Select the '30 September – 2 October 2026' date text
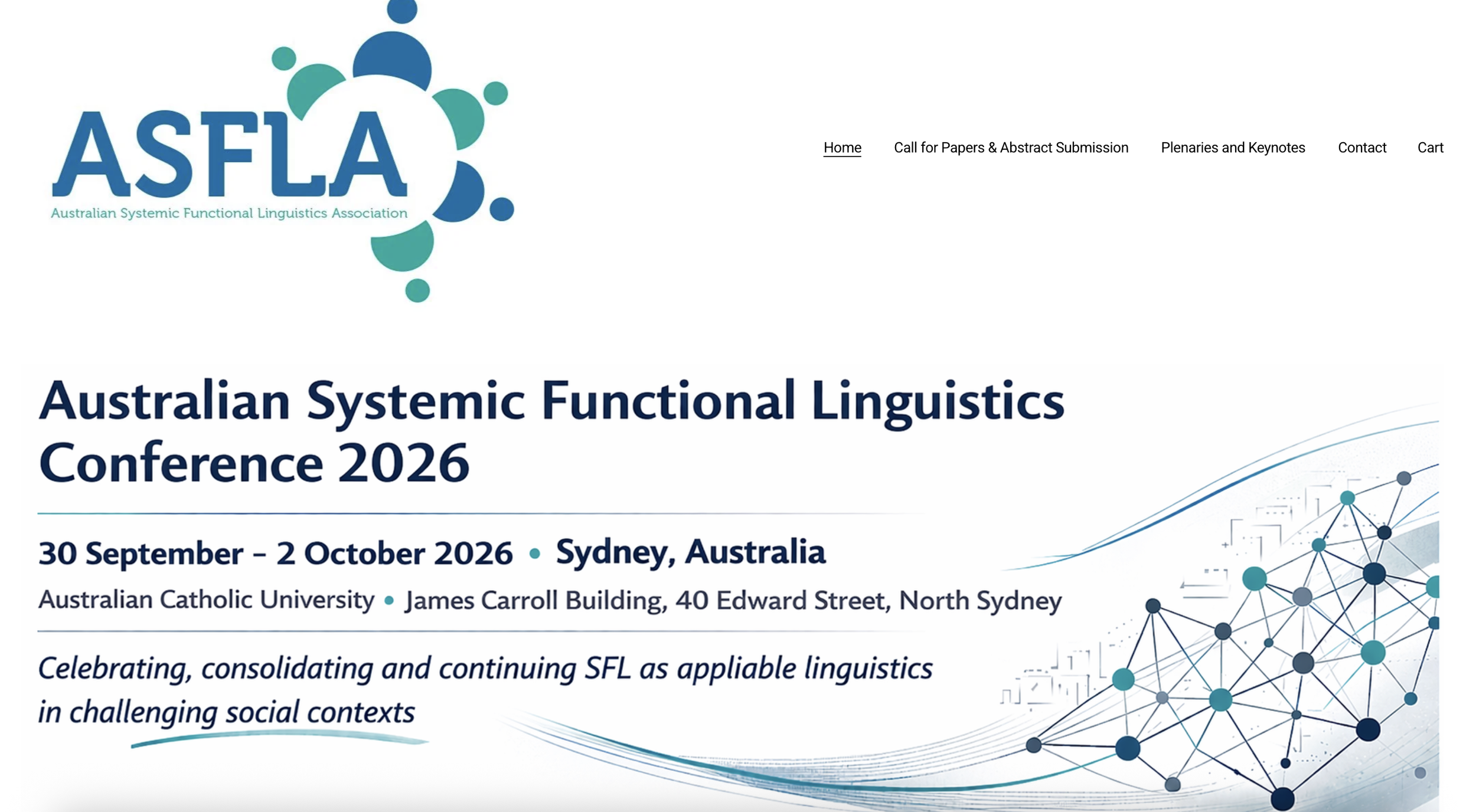The width and height of the screenshot is (1476, 812). coord(275,554)
